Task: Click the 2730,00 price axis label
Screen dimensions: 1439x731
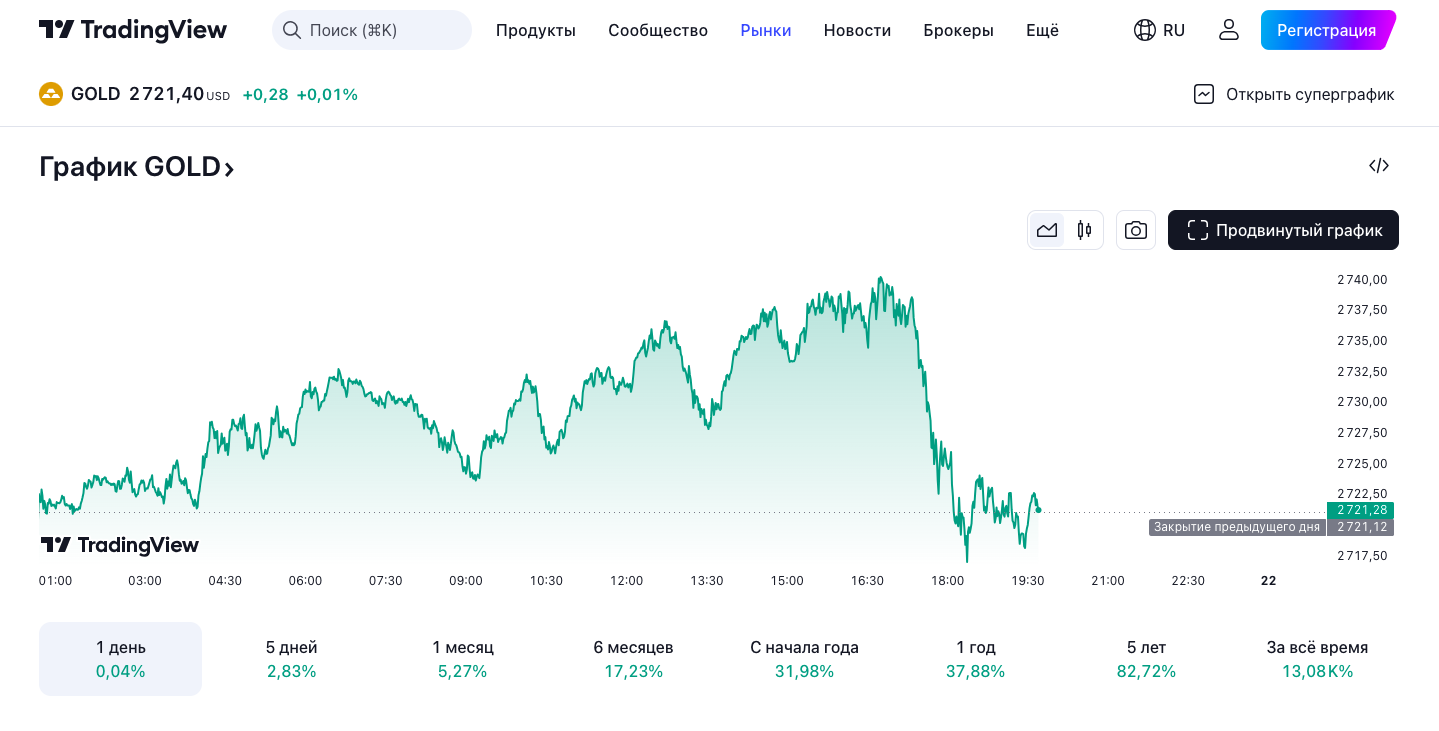Action: [x=1362, y=402]
